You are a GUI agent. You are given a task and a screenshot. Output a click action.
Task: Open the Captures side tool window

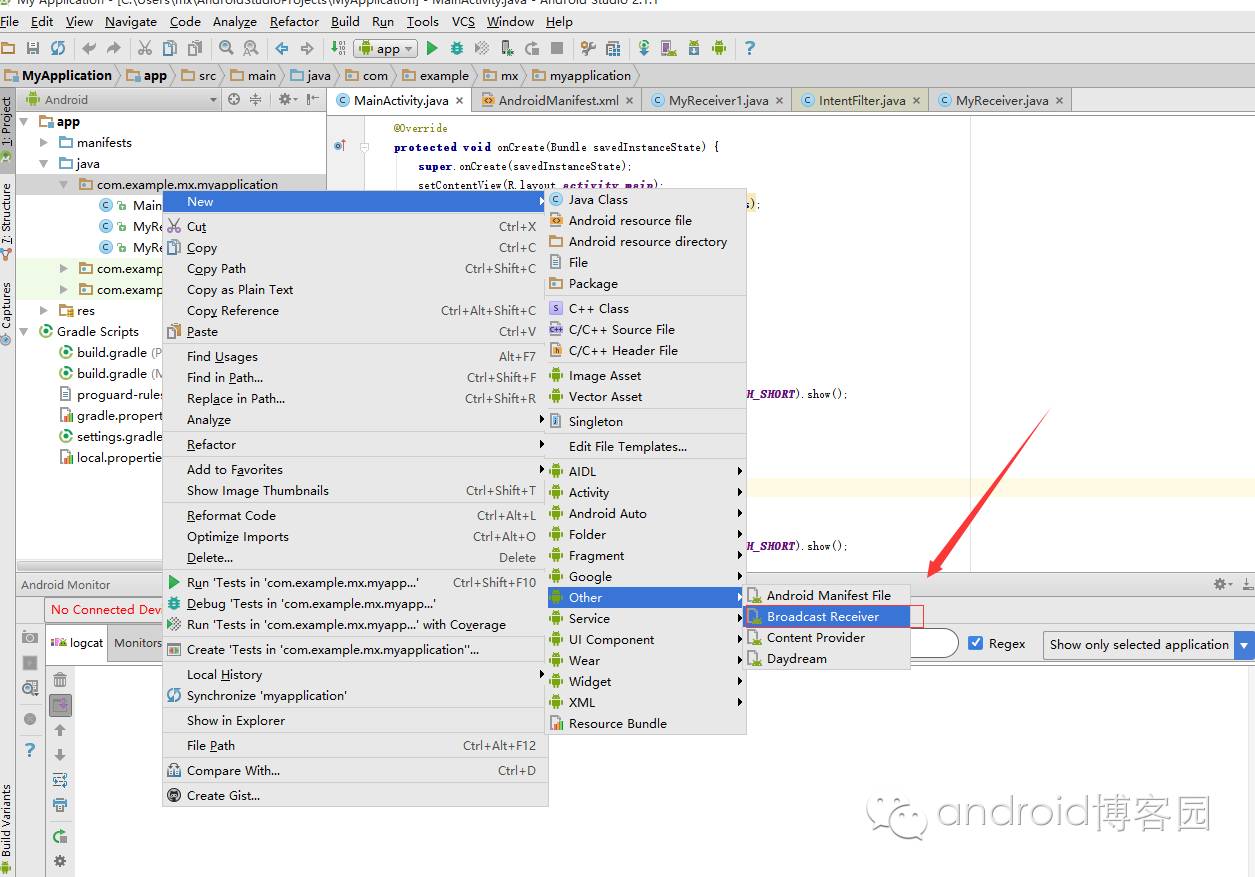click(x=7, y=311)
